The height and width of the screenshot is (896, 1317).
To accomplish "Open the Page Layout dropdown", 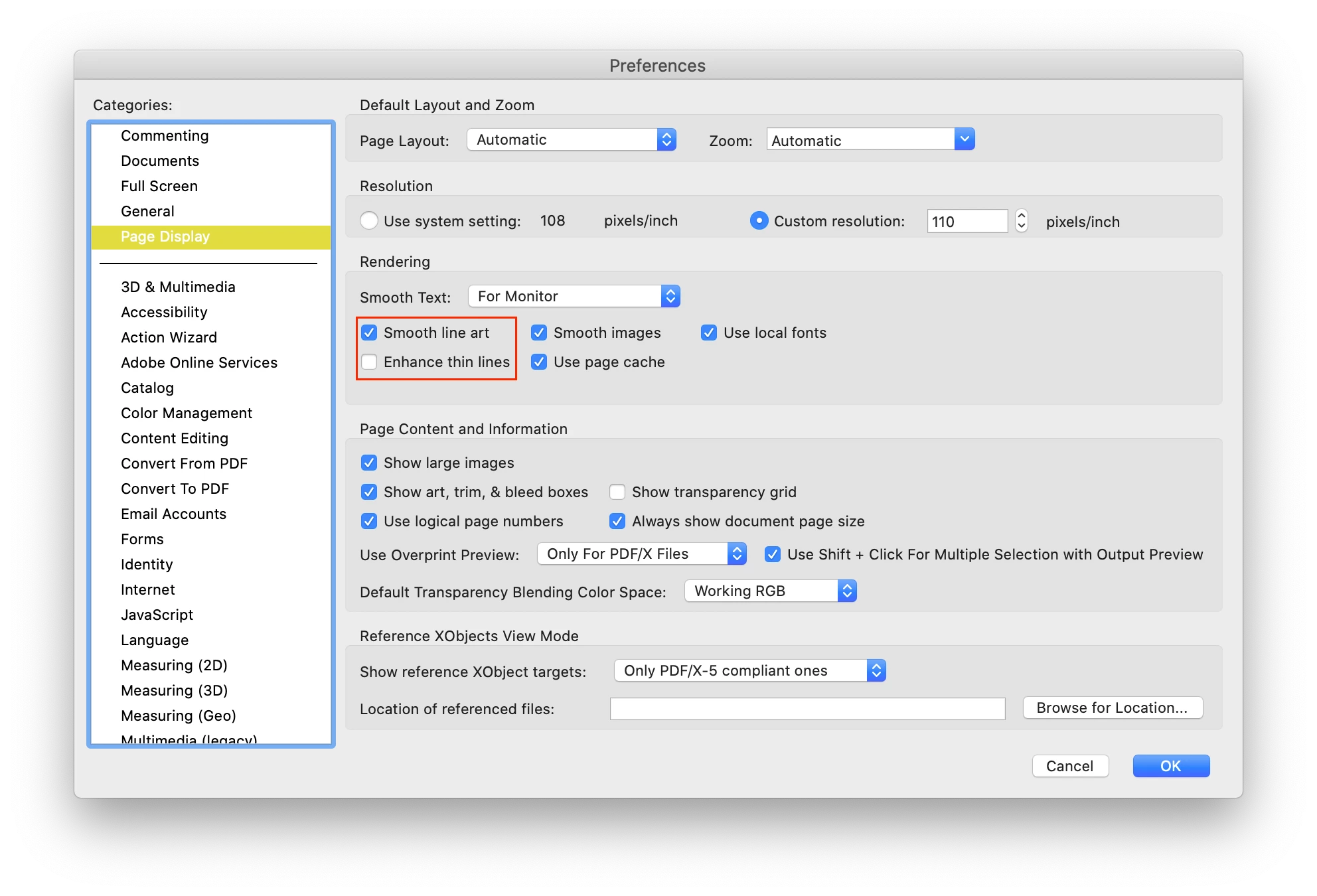I will point(571,139).
